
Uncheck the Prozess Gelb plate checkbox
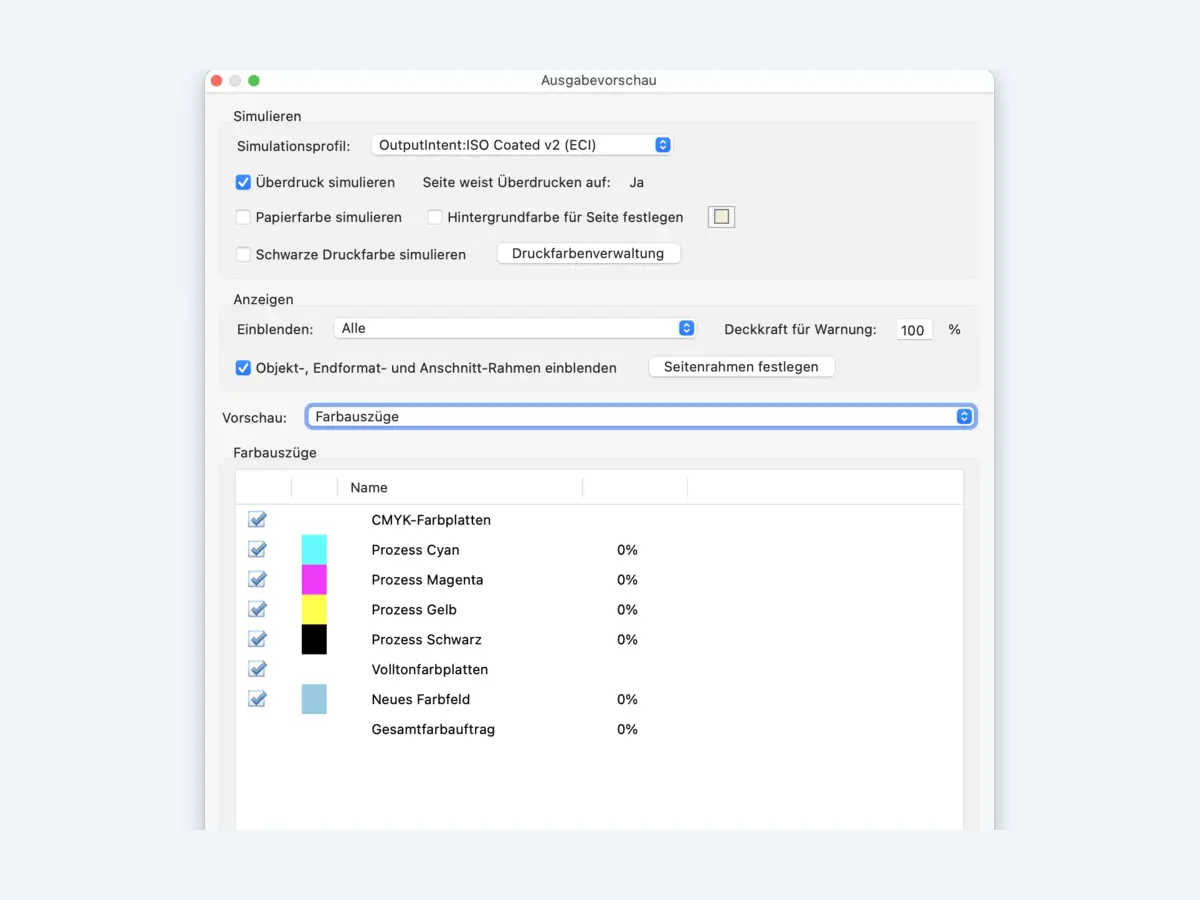tap(257, 610)
